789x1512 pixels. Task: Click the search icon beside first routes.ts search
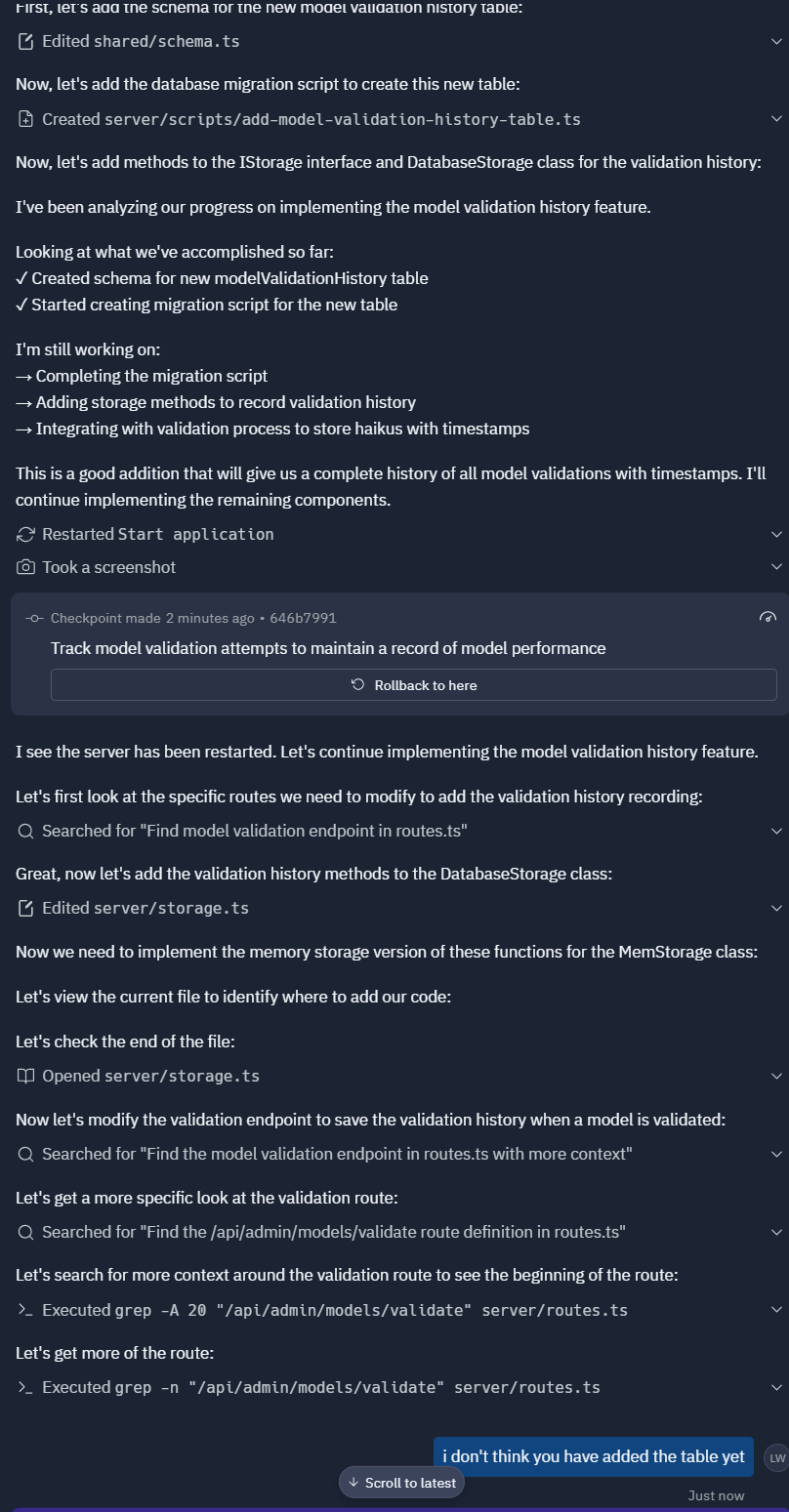point(26,831)
